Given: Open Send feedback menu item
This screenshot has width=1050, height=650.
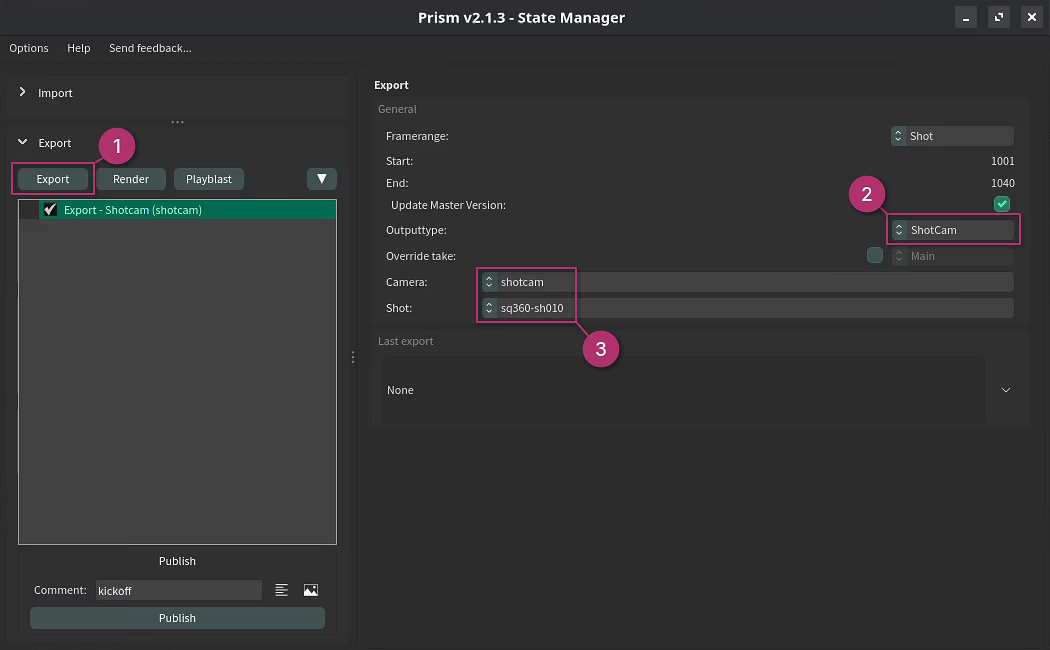Looking at the screenshot, I should click(x=150, y=48).
